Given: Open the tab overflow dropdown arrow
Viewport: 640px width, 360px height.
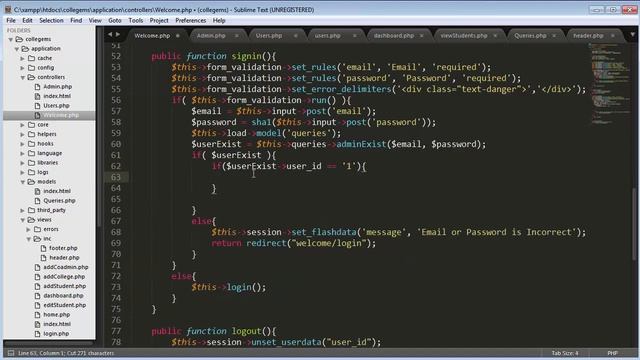Looking at the screenshot, I should click(632, 35).
